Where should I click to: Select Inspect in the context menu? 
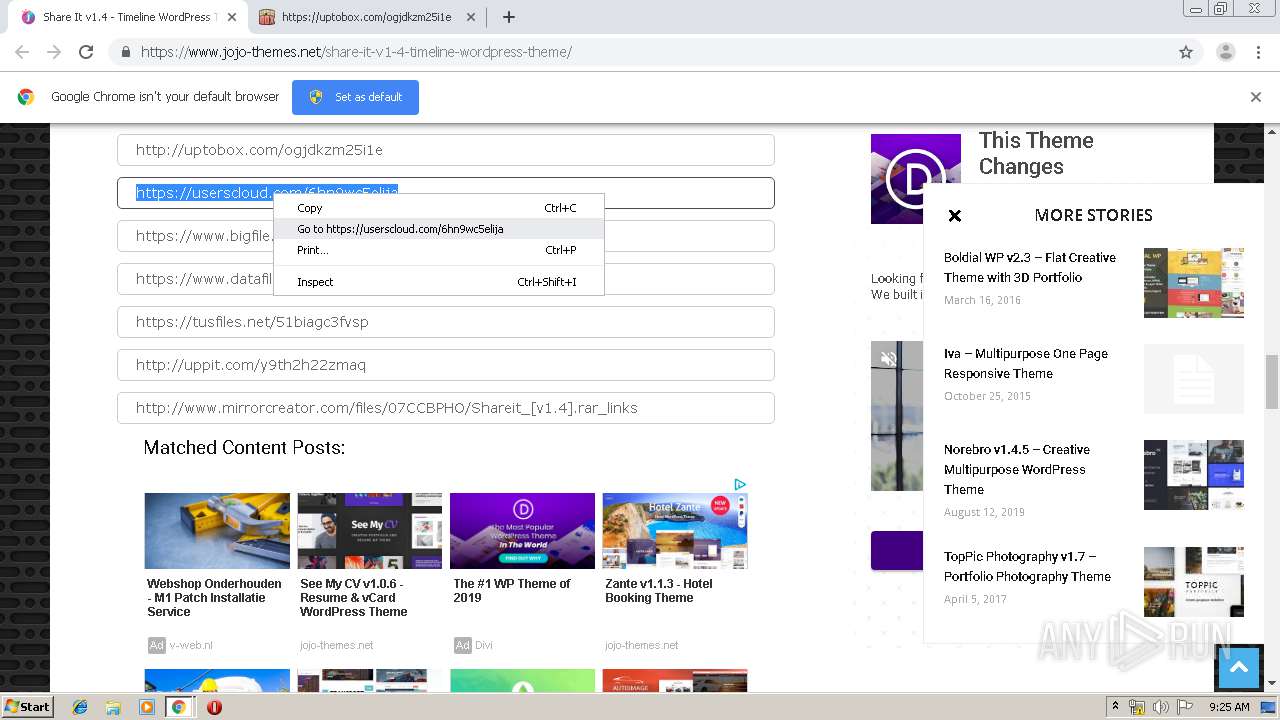click(439, 282)
